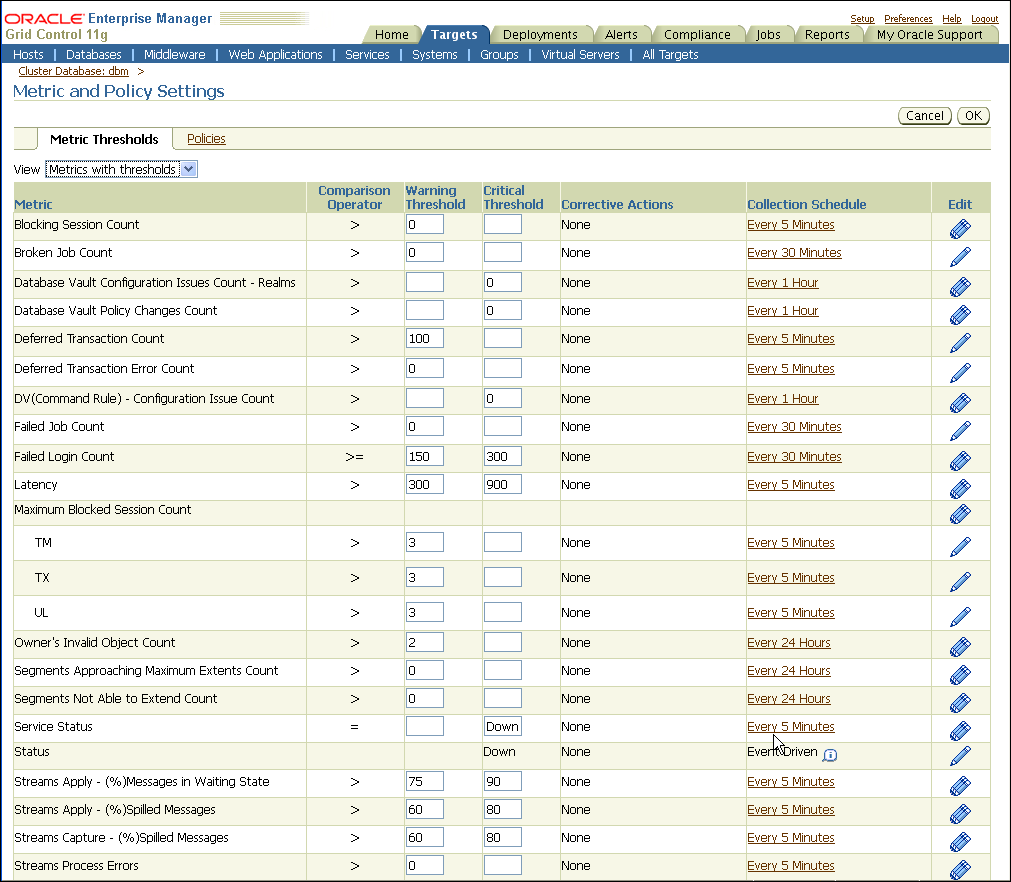Click edit icon for Owner's Invalid Object Count

coord(960,647)
